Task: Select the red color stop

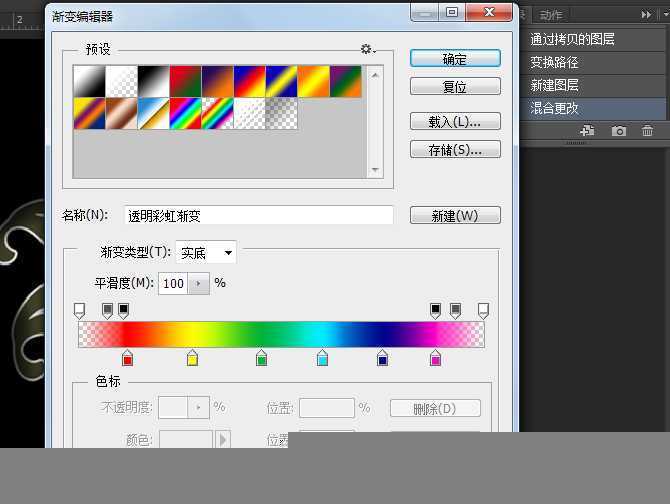Action: (x=127, y=358)
